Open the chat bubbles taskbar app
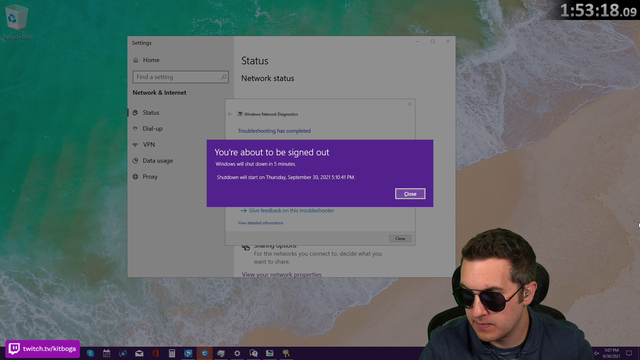This screenshot has width=640, height=360. click(253, 353)
